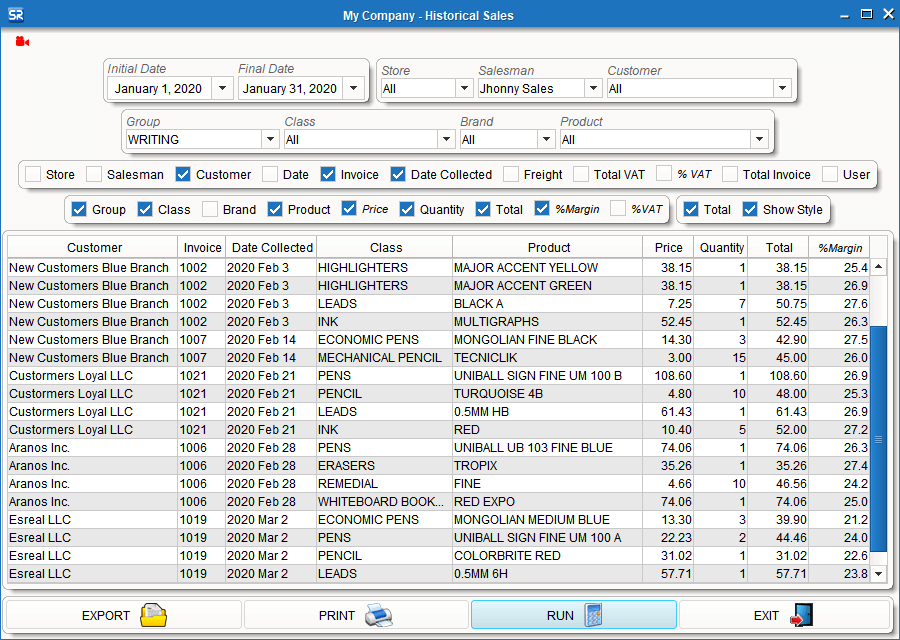Screen dimensions: 900x640
Task: Uncheck the Product checkbox
Action: coord(275,210)
